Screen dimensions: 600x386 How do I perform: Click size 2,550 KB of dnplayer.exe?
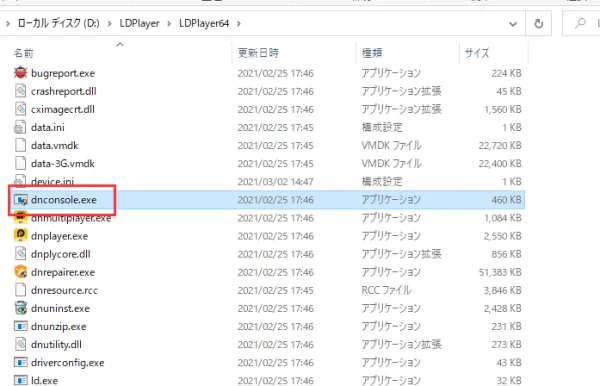[x=502, y=236]
